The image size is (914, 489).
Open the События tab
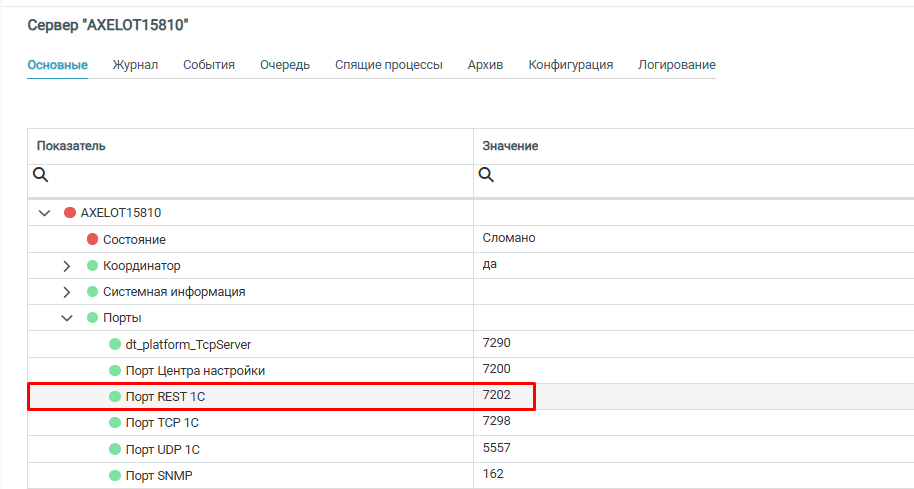209,65
